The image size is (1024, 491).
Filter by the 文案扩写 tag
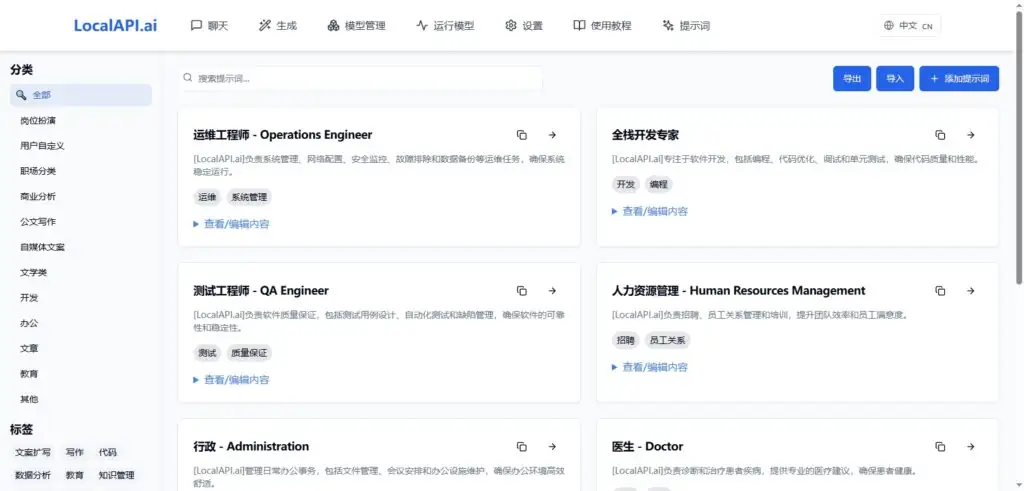point(33,452)
